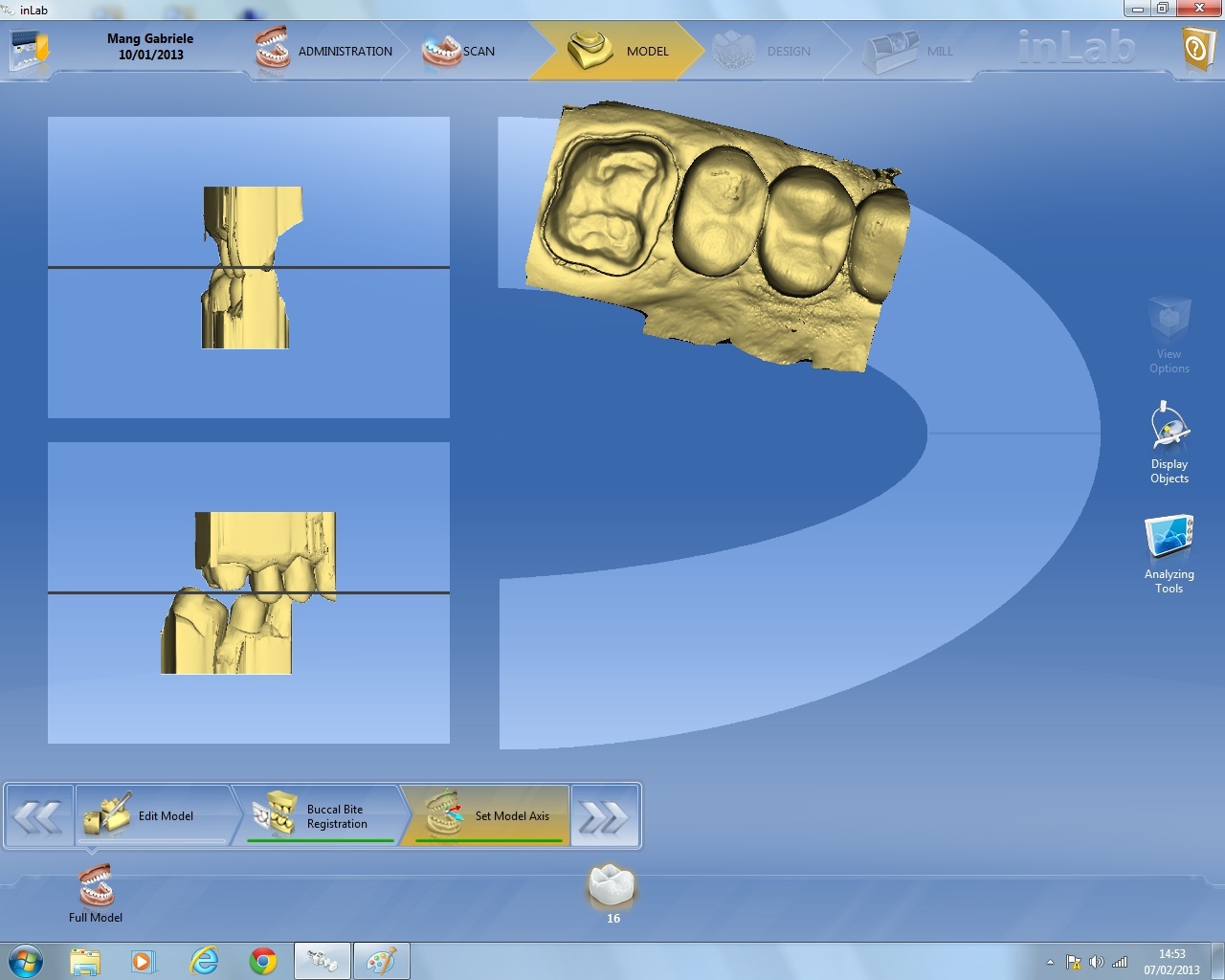The width and height of the screenshot is (1225, 980).
Task: Go back with the double left arrows
Action: (x=39, y=816)
